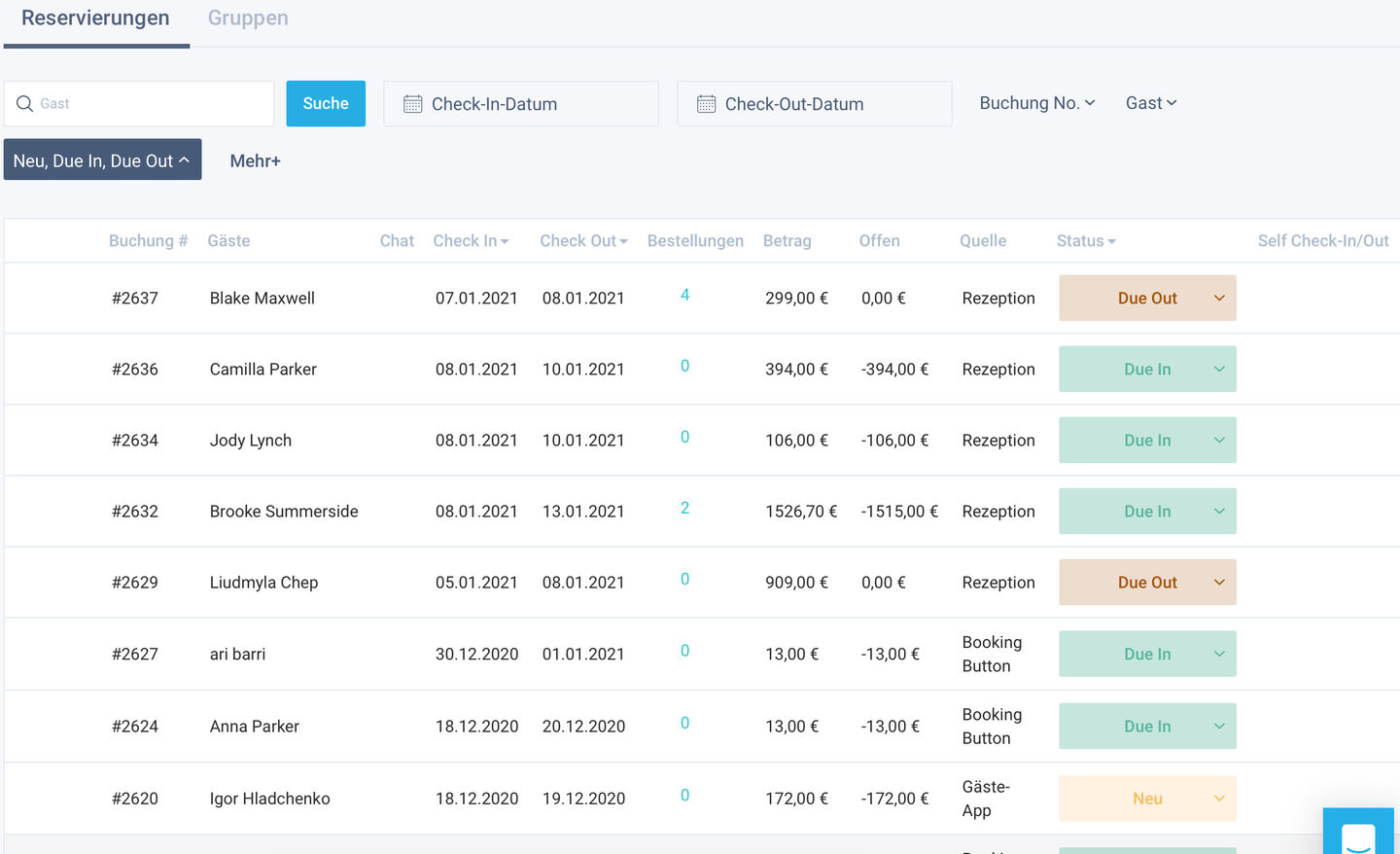
Task: Open Due In status dropdown for Anna Parker
Action: coord(1147,727)
